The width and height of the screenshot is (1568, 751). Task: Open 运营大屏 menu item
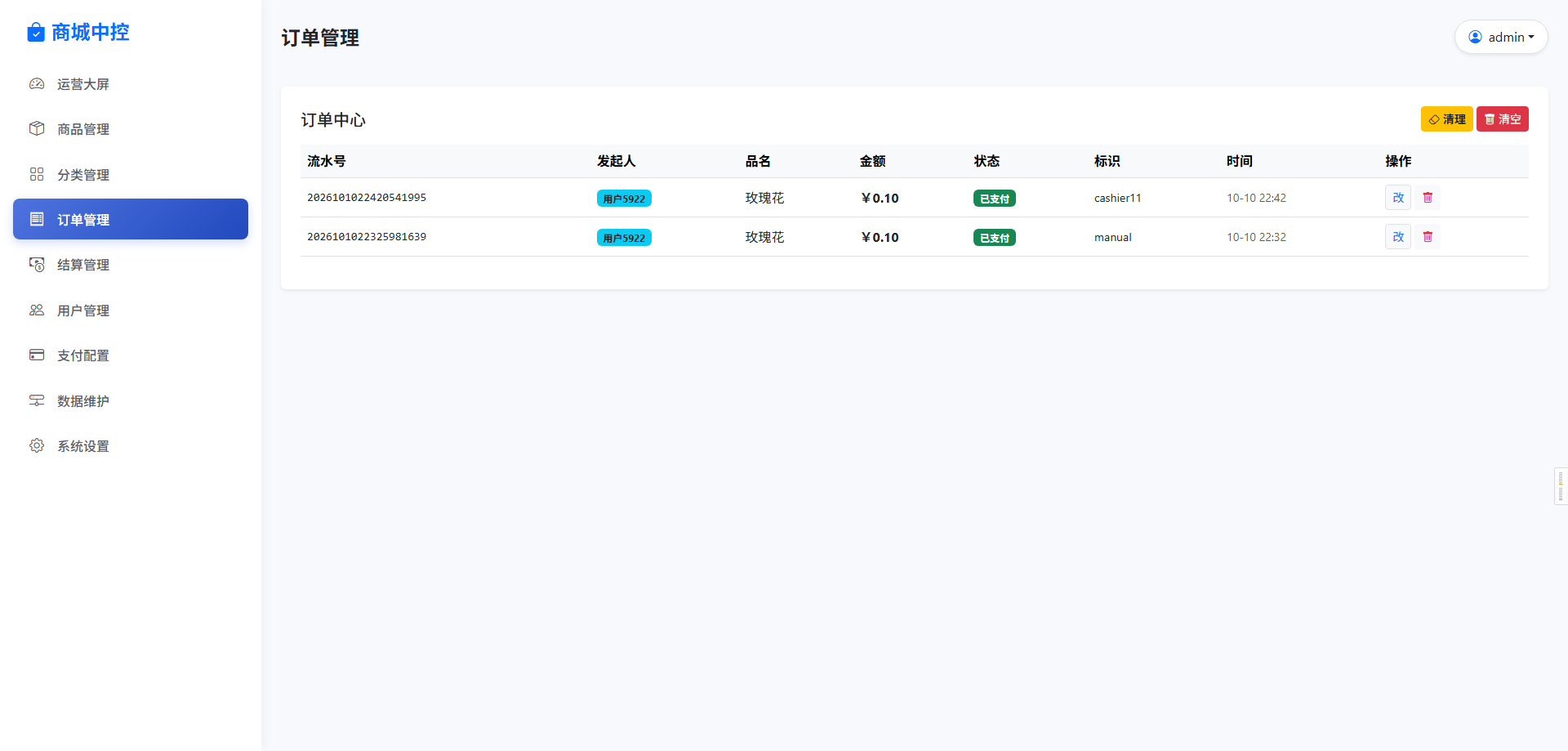[x=131, y=83]
